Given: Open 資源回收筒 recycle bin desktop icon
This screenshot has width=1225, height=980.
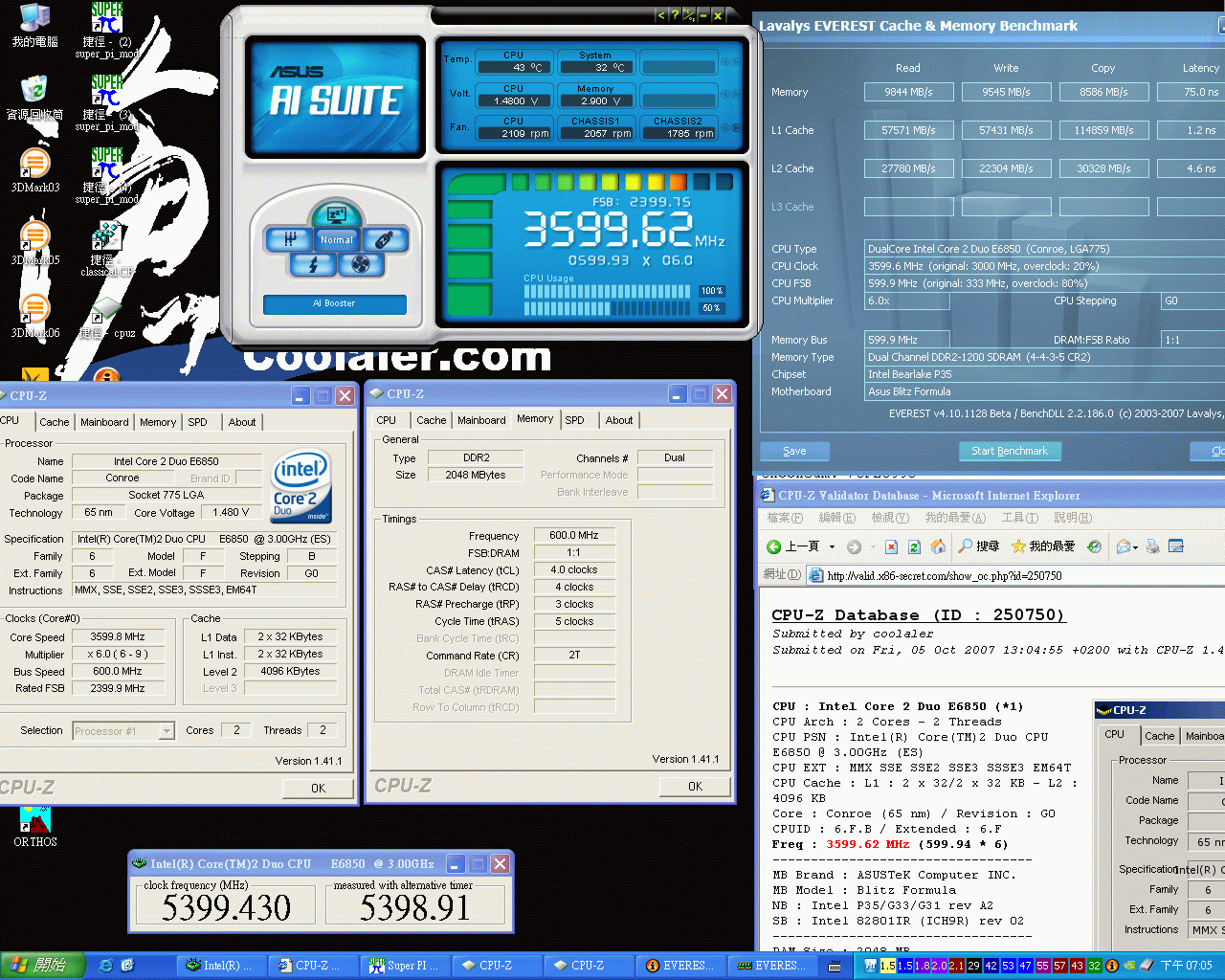Looking at the screenshot, I should 34,99.
